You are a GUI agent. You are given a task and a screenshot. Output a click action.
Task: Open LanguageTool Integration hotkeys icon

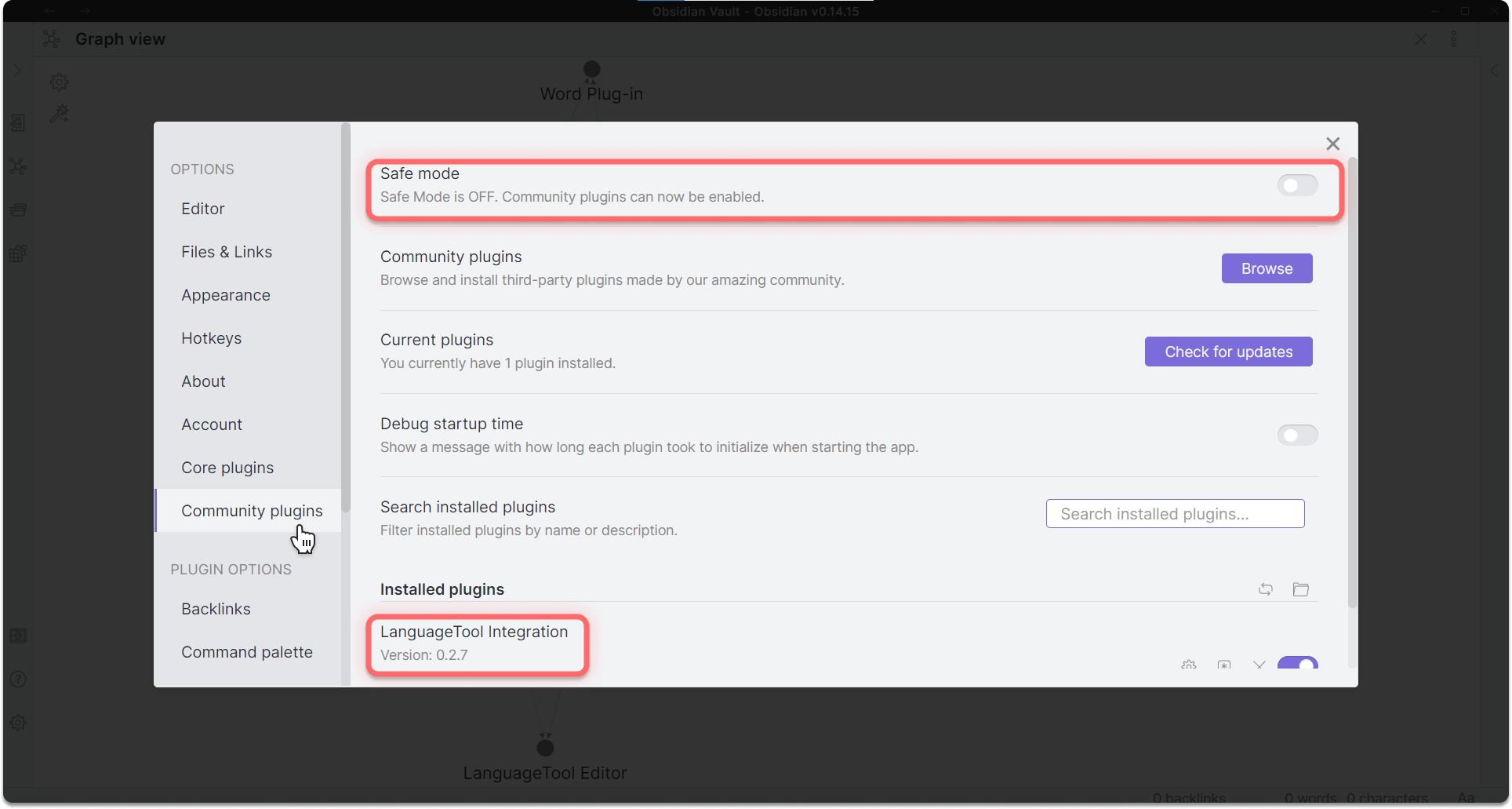click(x=1224, y=665)
